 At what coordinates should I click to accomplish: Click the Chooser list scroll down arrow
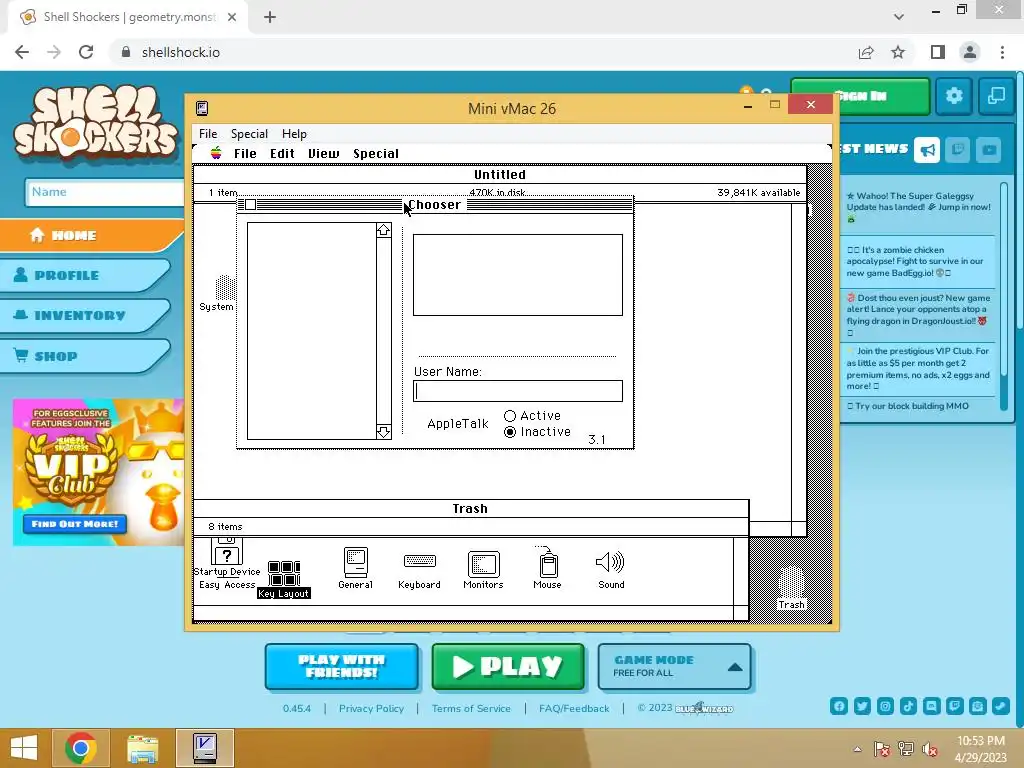pos(383,432)
